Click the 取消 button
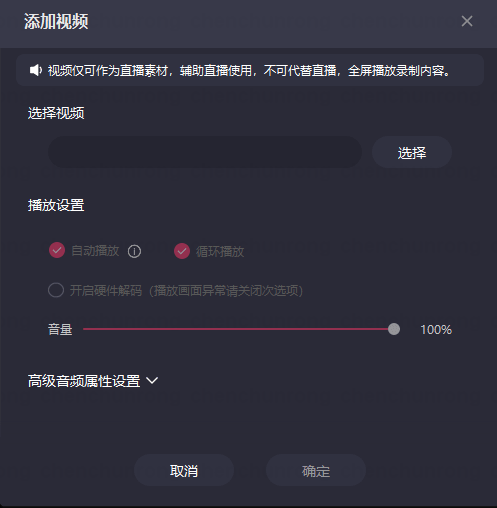This screenshot has height=508, width=497. 184,470
